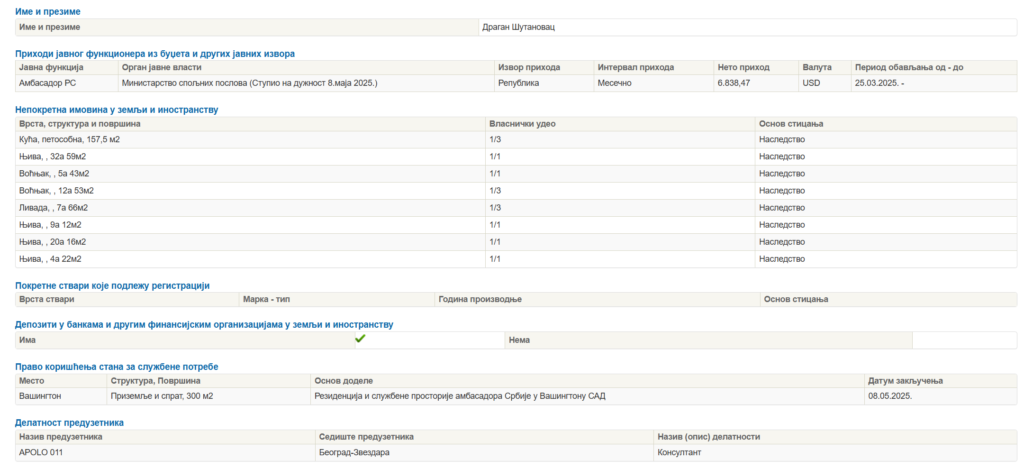Screen dimensions: 1024x469
Task: Open the Покретне ствари које подлежу регистрацији heading
Action: point(112,285)
